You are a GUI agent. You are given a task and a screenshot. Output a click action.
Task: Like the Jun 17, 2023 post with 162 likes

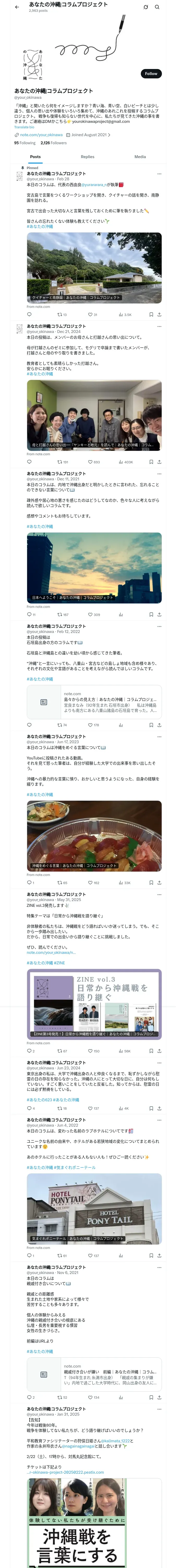click(93, 883)
